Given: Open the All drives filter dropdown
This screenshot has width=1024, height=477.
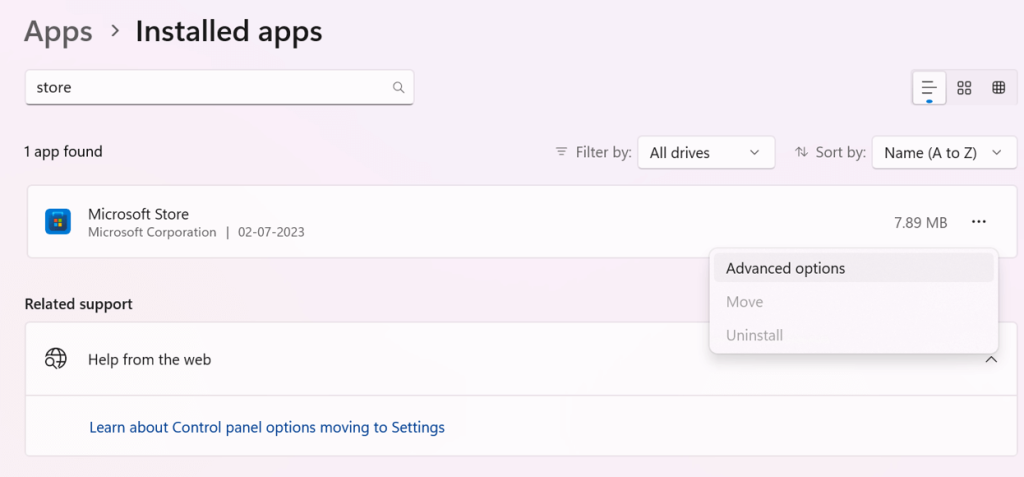Looking at the screenshot, I should (x=705, y=152).
